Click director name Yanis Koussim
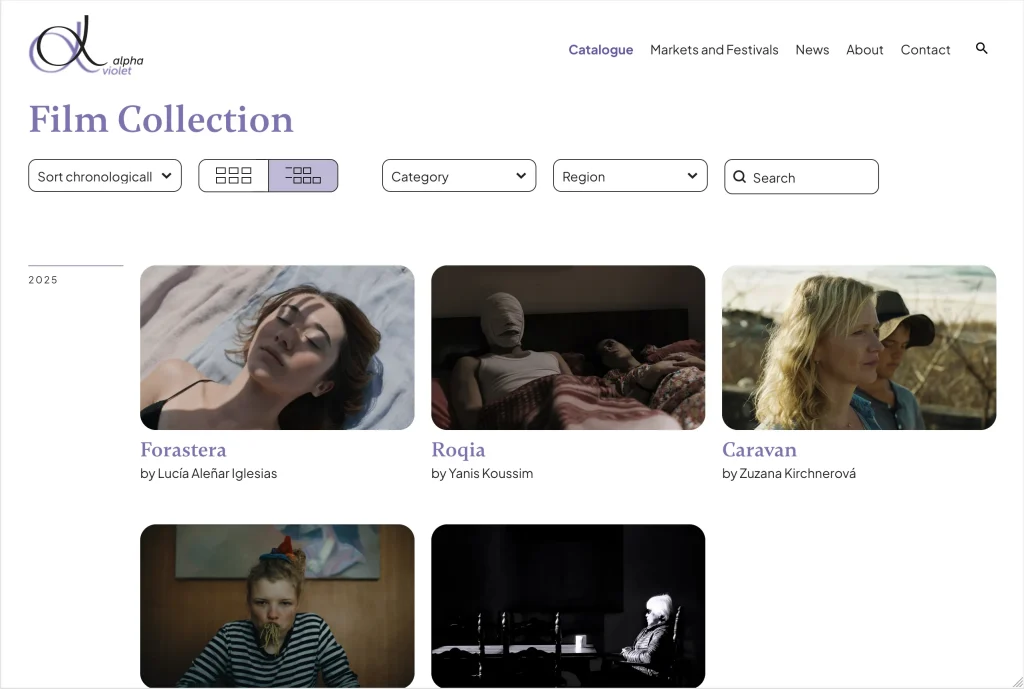Screen dimensions: 1024x689 click(x=490, y=473)
